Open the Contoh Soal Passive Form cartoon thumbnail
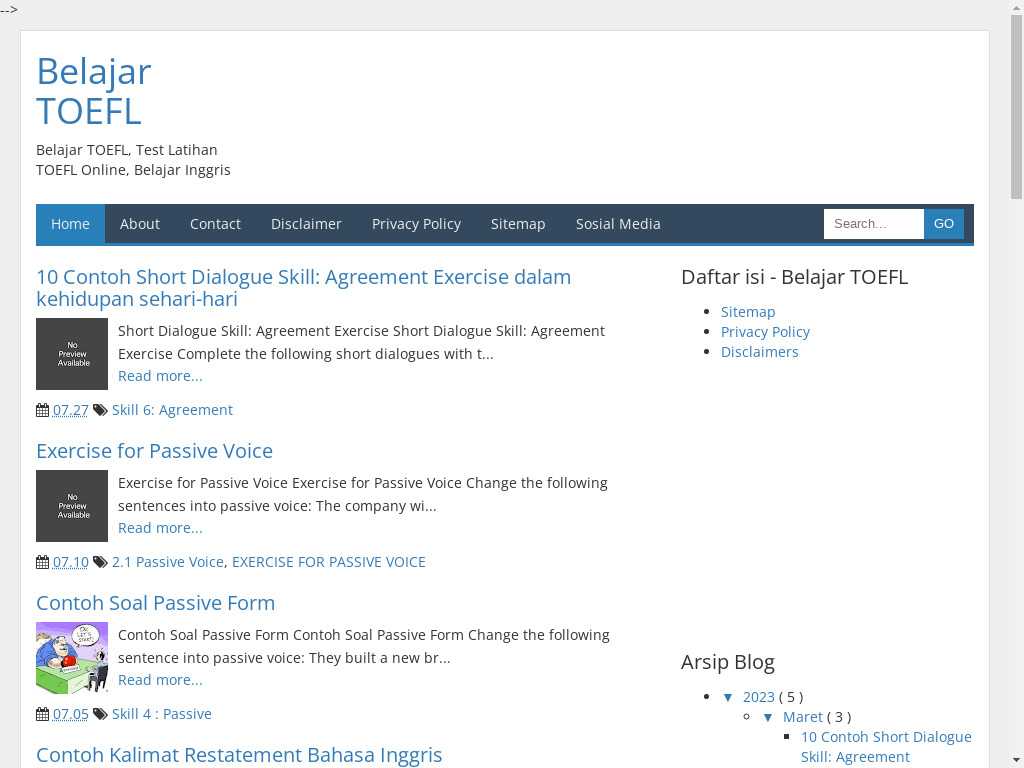Image resolution: width=1024 pixels, height=768 pixels. pos(72,658)
